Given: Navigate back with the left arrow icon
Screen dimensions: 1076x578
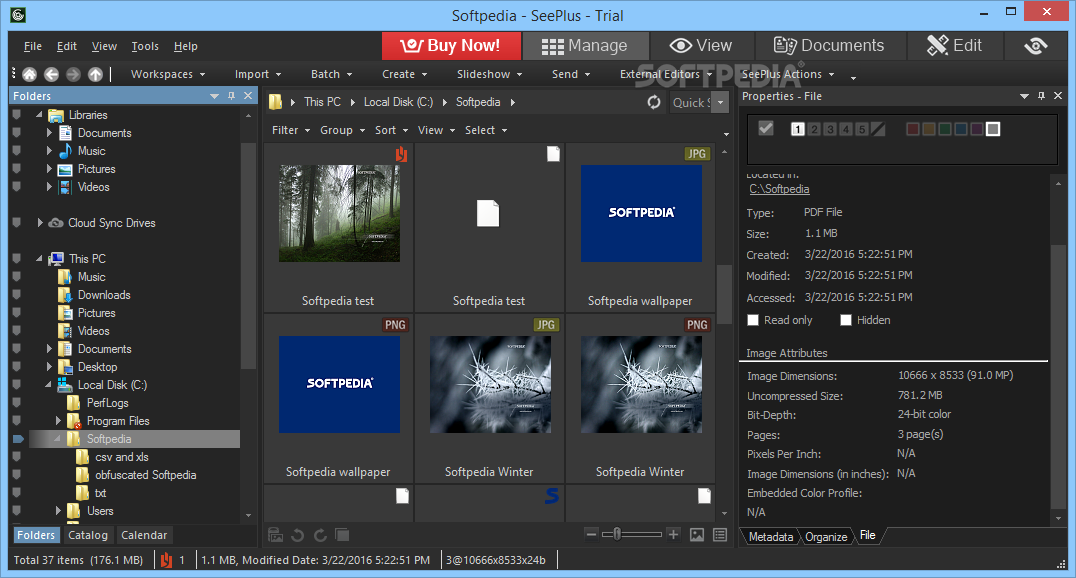Looking at the screenshot, I should pos(51,74).
